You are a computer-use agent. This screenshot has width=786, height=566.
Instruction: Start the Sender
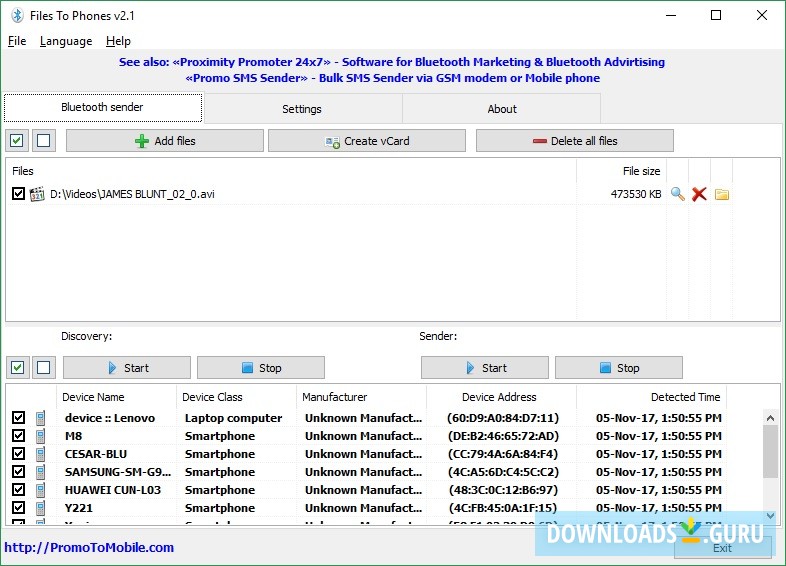click(485, 368)
